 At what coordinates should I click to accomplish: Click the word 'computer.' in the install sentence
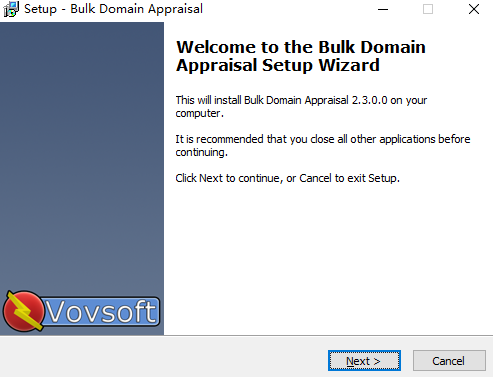point(200,113)
